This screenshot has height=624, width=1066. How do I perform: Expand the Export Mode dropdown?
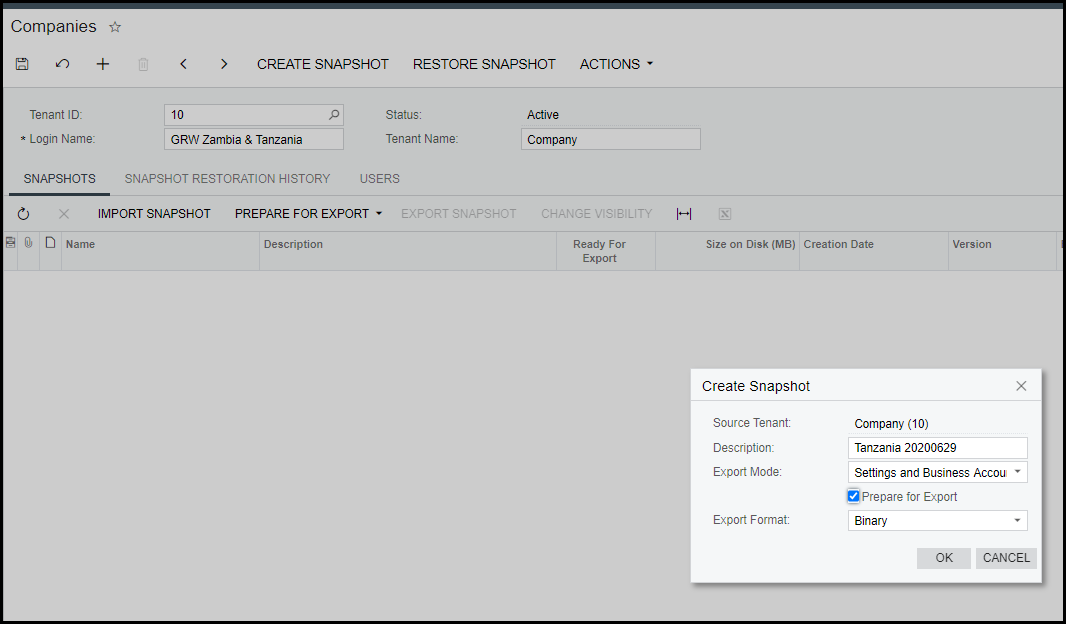point(1017,472)
